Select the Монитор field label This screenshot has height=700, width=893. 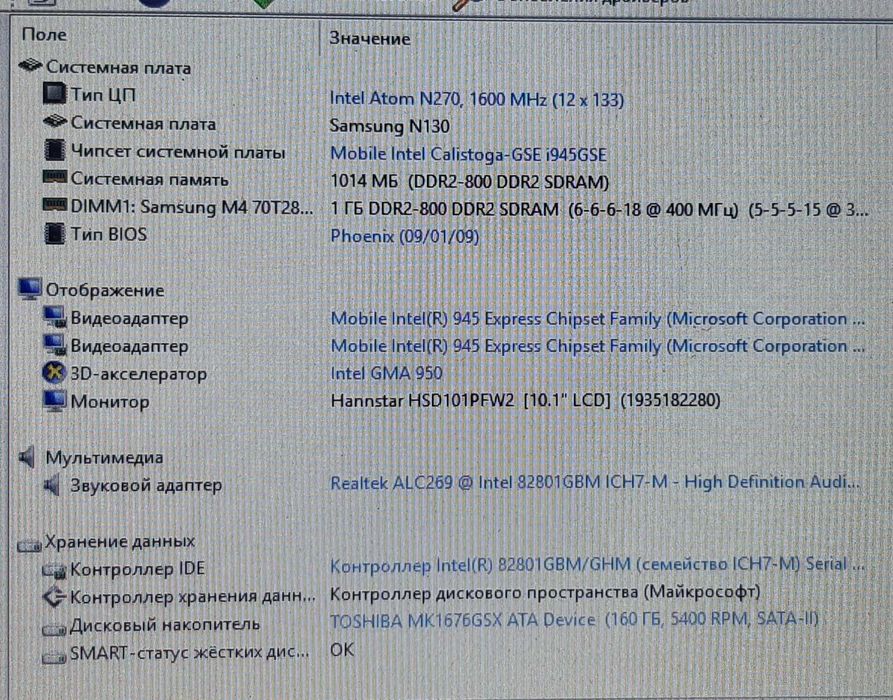110,402
